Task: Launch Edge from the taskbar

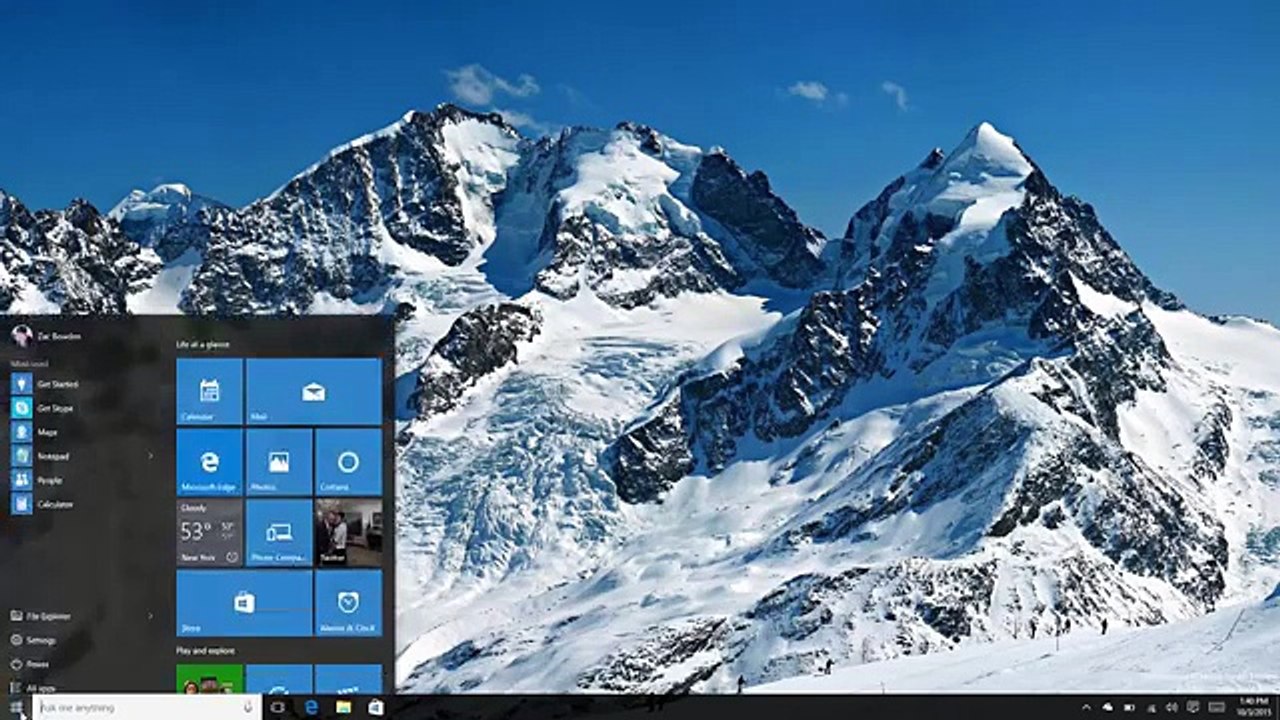Action: tap(311, 707)
